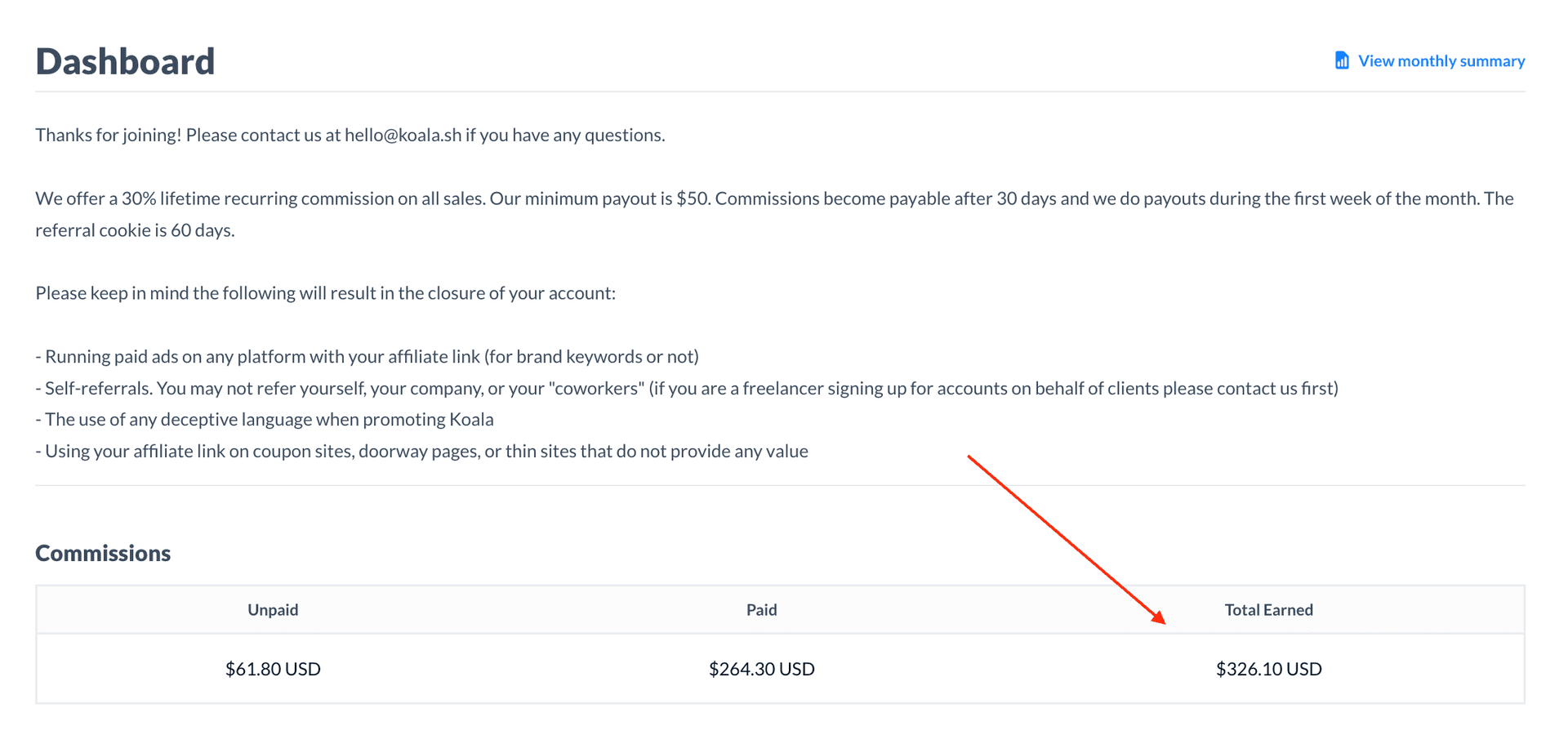Click the red arrow annotation tip
1568x744 pixels.
[x=1160, y=619]
